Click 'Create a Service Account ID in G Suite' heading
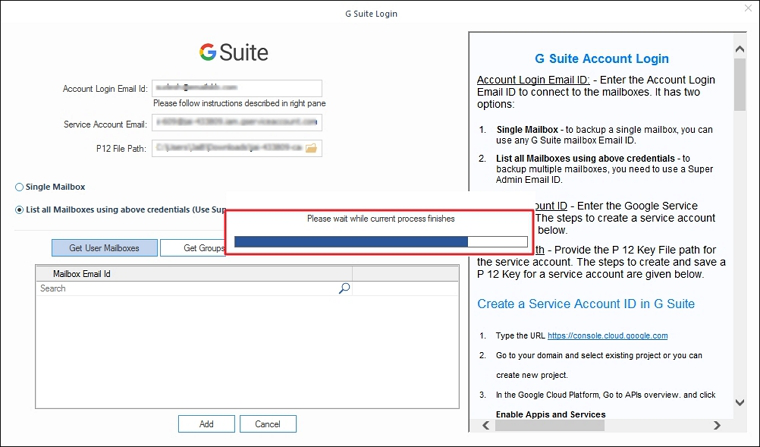This screenshot has width=760, height=447. pos(586,304)
